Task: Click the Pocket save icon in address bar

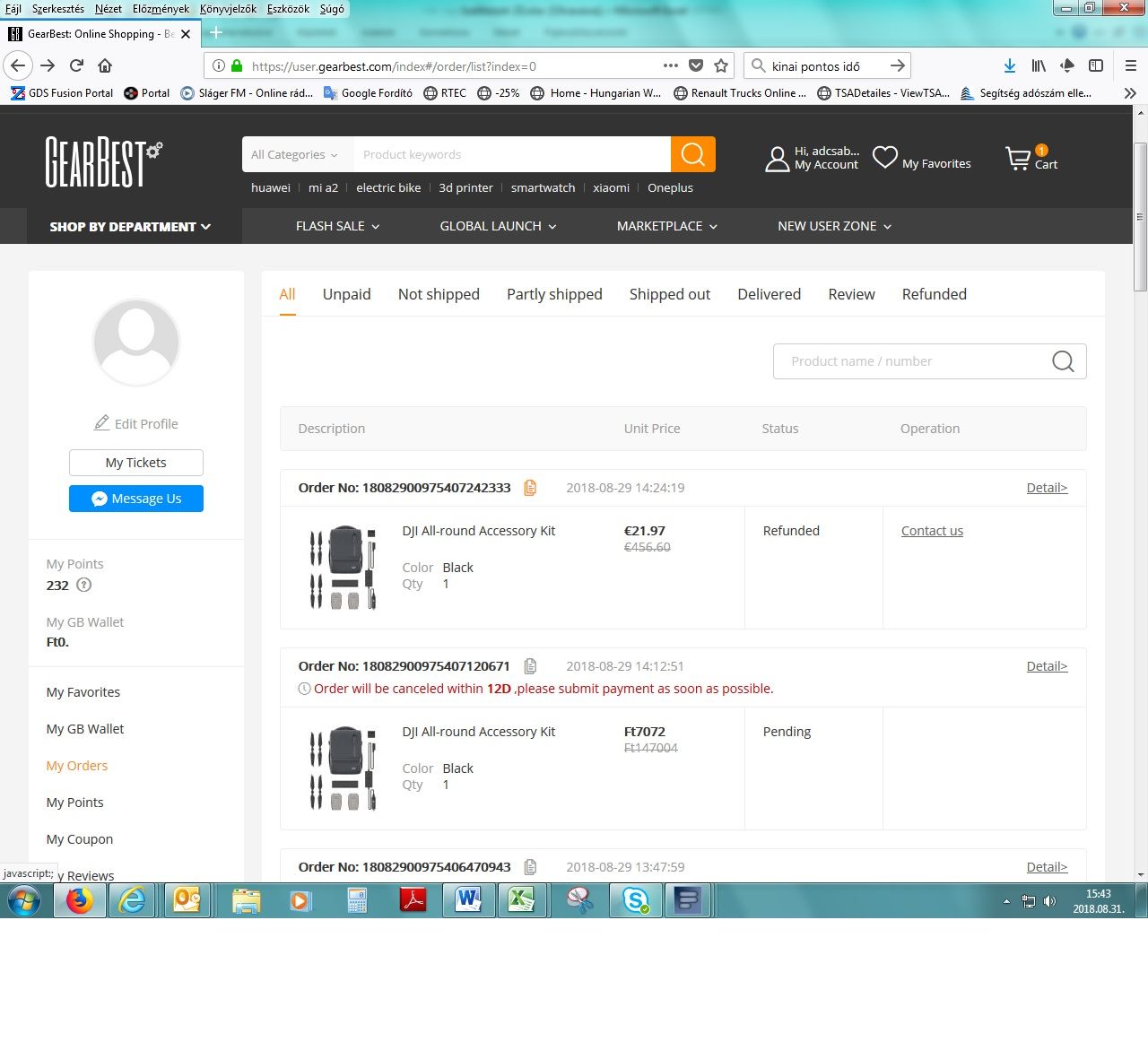Action: point(696,65)
